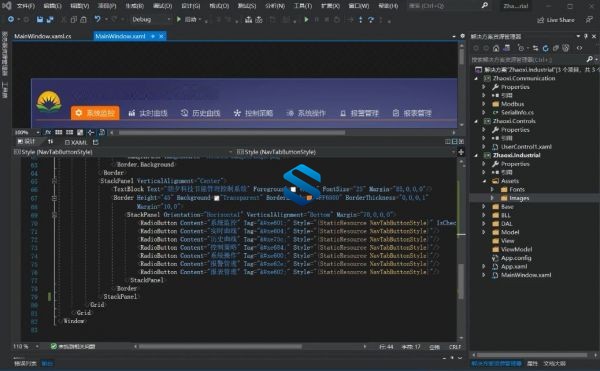Open the 视图(V) menu
The width and height of the screenshot is (600, 371).
click(80, 6)
